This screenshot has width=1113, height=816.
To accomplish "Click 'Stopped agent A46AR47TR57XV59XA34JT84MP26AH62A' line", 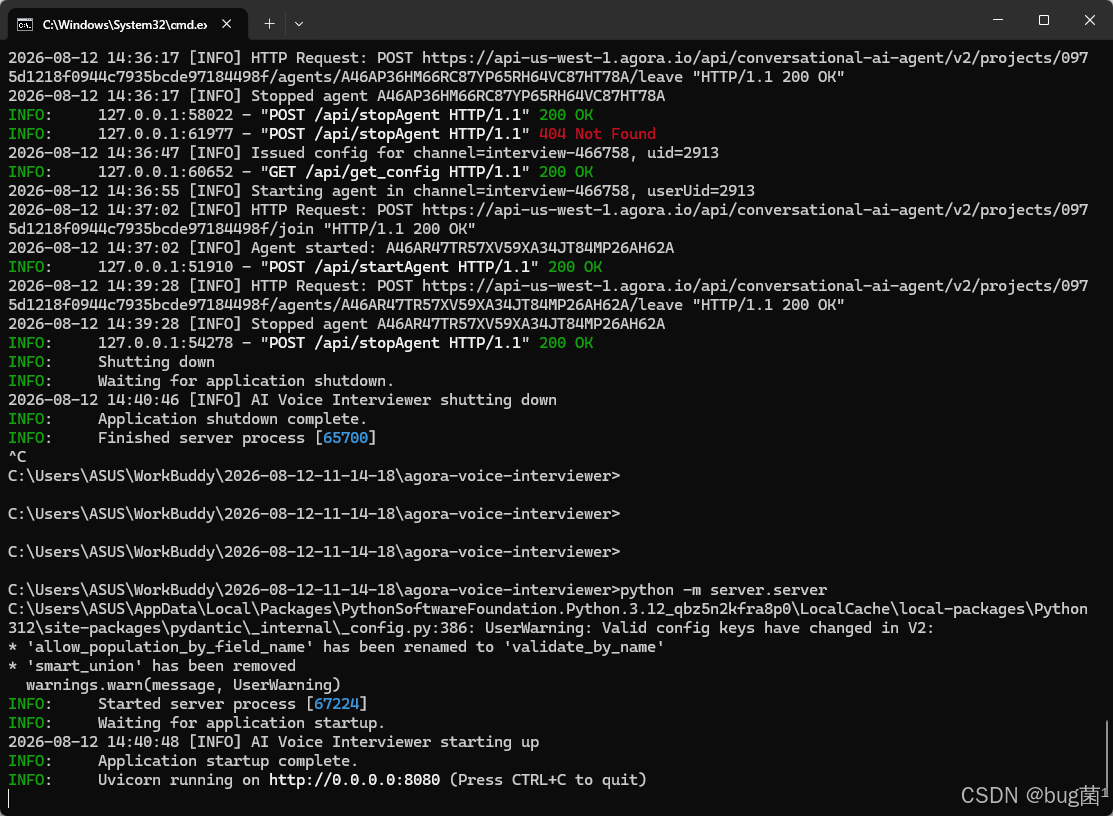I will tap(336, 324).
